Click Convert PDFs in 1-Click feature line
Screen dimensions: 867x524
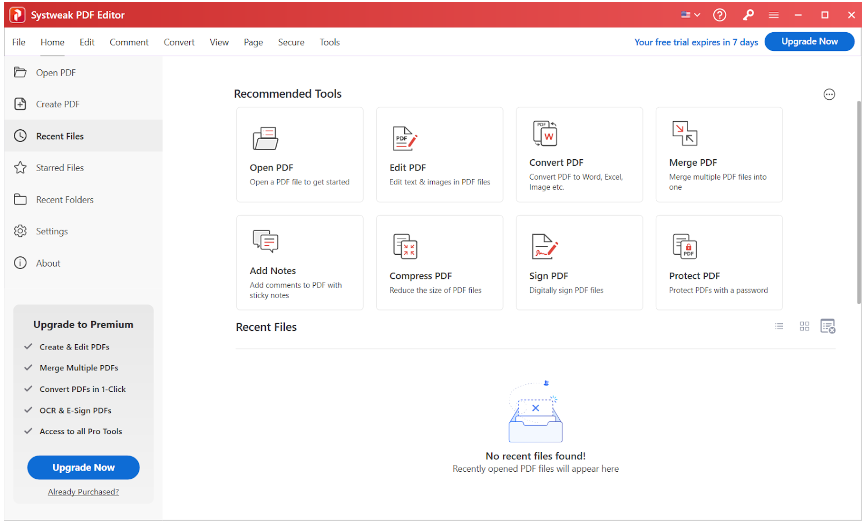tap(82, 389)
